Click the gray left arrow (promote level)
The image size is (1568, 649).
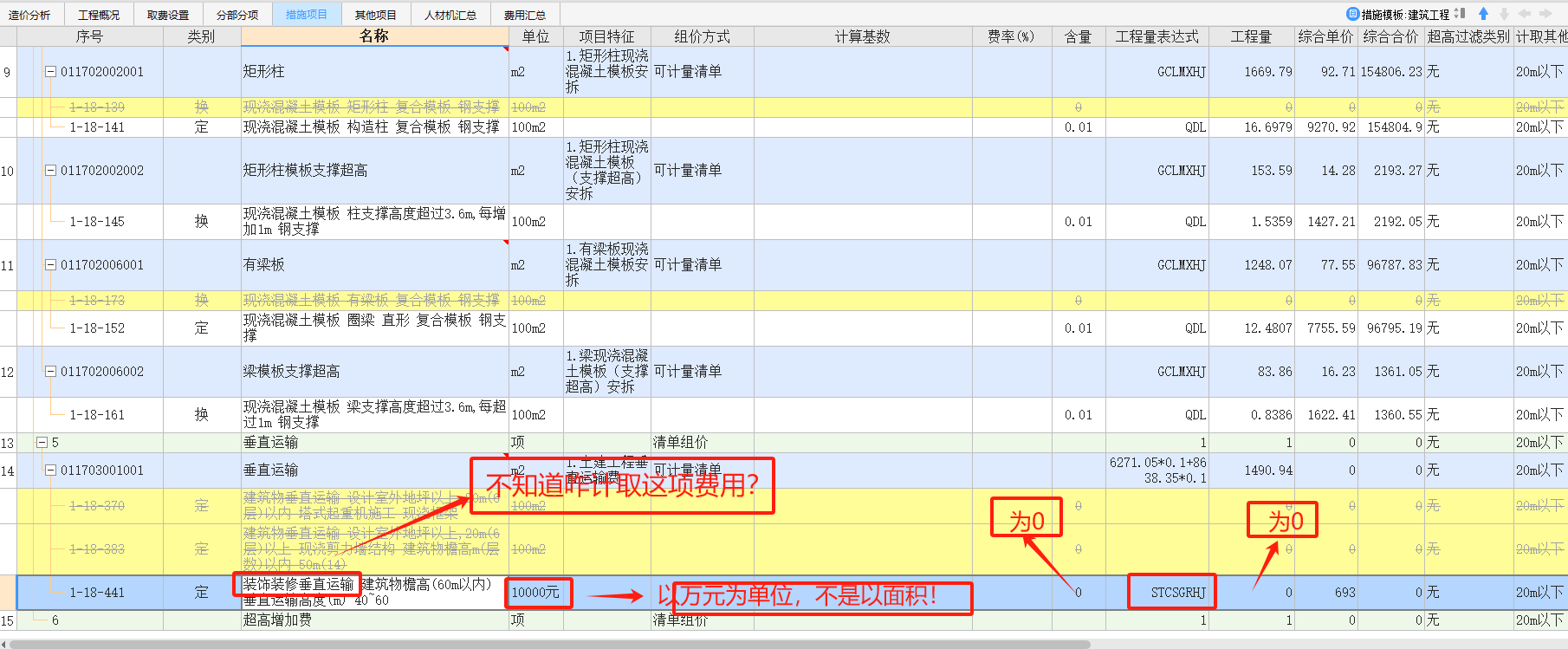tap(1525, 14)
